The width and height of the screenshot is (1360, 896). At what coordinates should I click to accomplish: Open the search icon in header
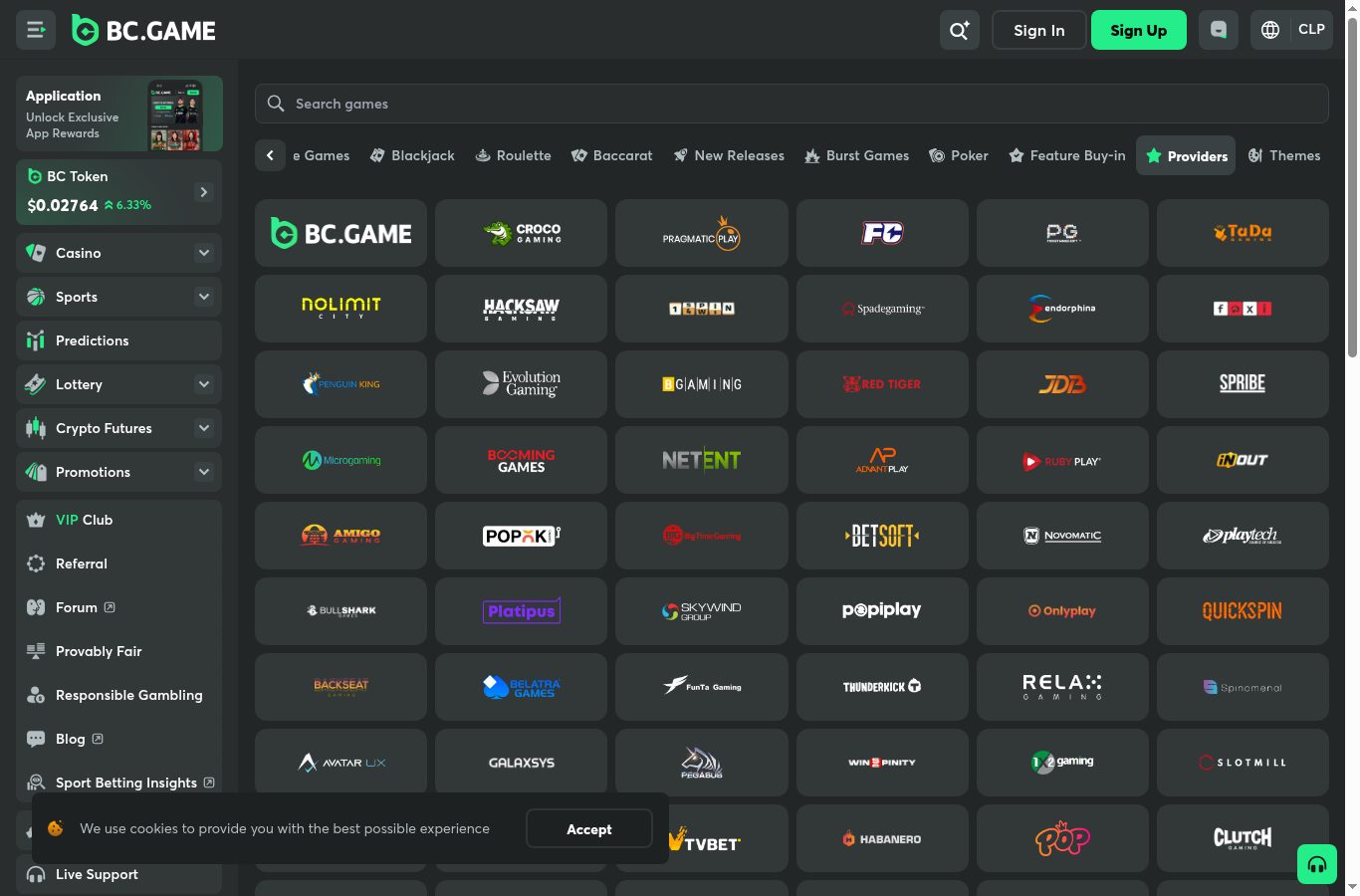(x=960, y=30)
